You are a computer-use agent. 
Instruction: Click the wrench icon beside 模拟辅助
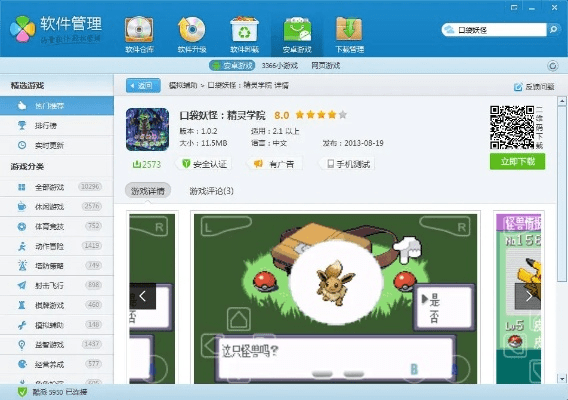click(x=22, y=325)
